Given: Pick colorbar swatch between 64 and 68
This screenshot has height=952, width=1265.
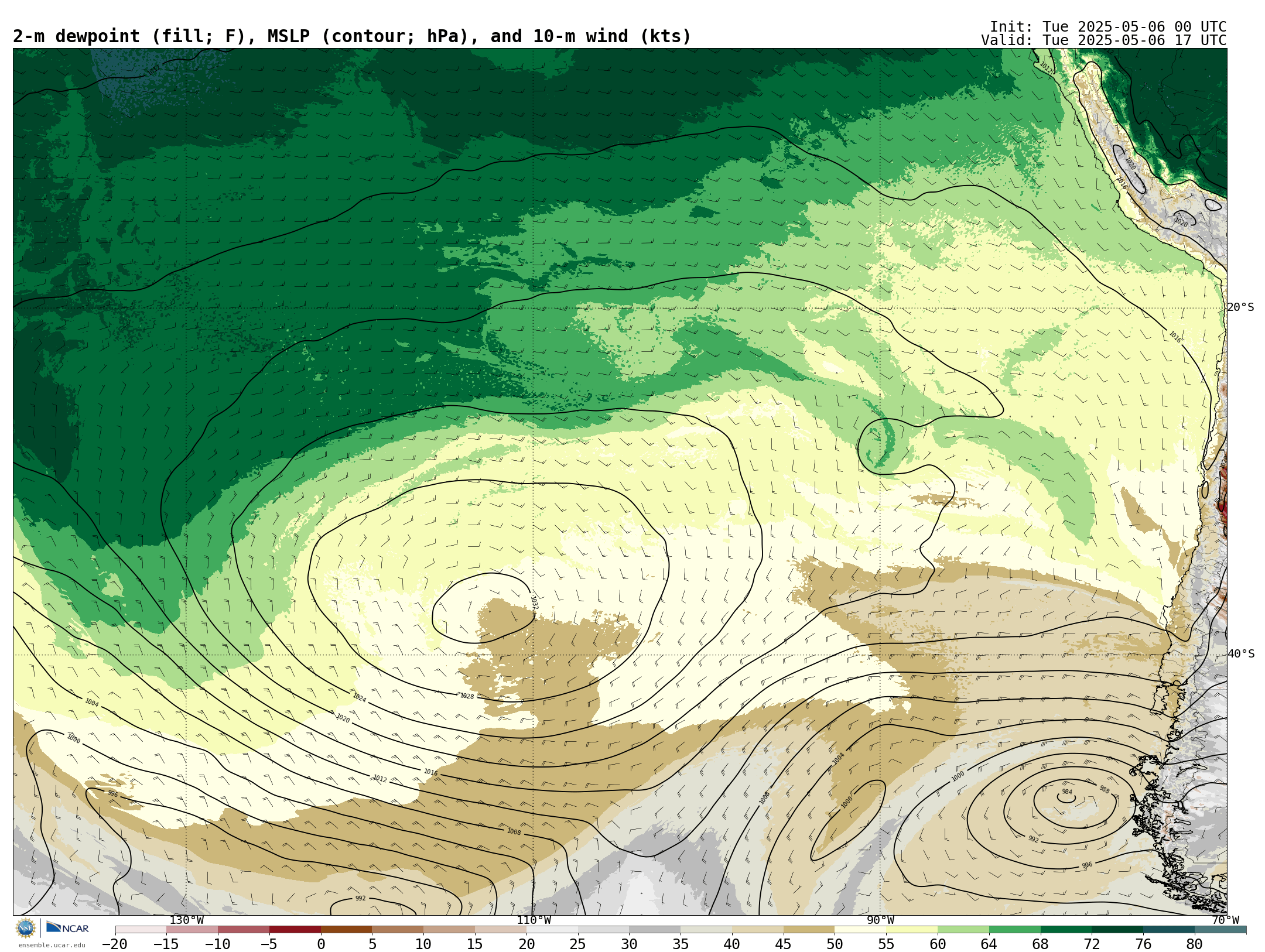Looking at the screenshot, I should pos(1015,930).
